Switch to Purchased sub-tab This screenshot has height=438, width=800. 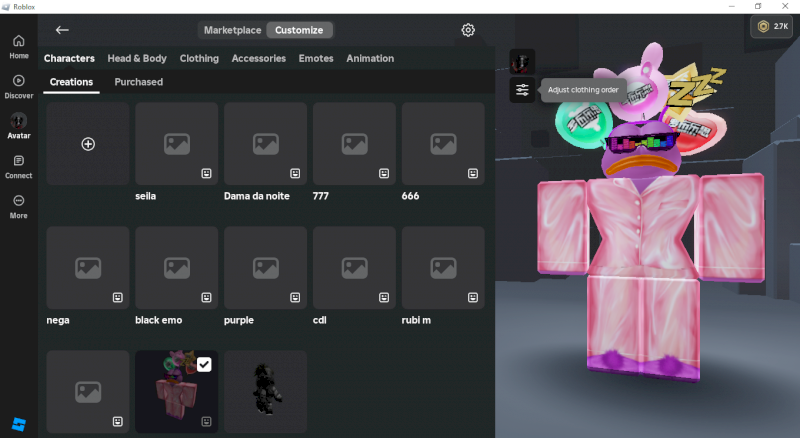pyautogui.click(x=138, y=82)
